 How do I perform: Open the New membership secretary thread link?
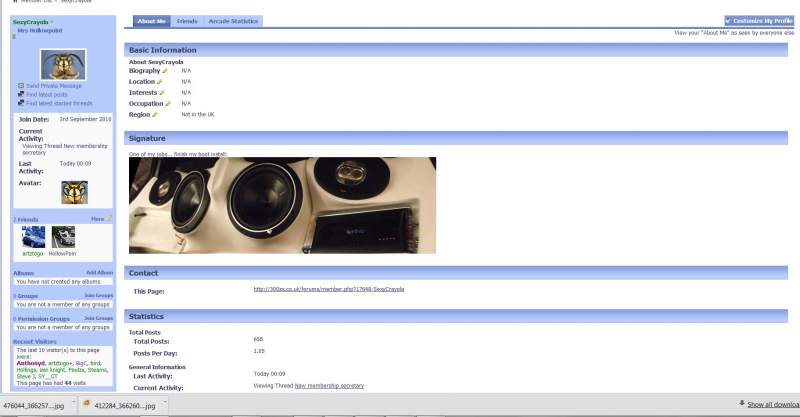coord(329,385)
